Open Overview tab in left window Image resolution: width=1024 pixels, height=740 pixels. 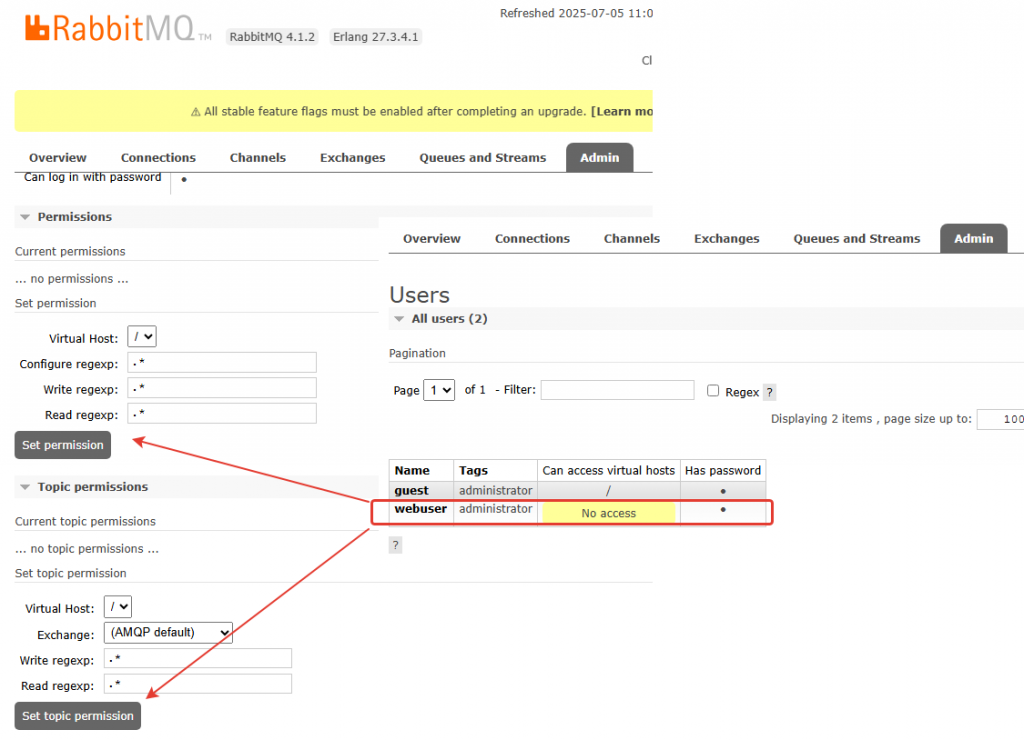(57, 157)
